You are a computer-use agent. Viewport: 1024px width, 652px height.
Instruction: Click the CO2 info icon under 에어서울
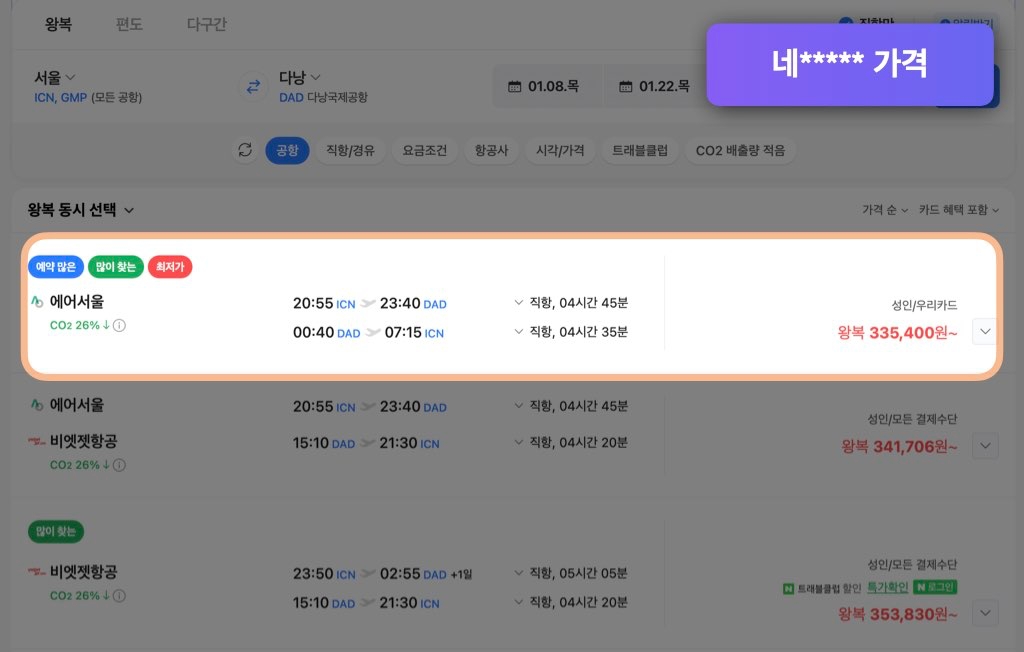tap(119, 325)
